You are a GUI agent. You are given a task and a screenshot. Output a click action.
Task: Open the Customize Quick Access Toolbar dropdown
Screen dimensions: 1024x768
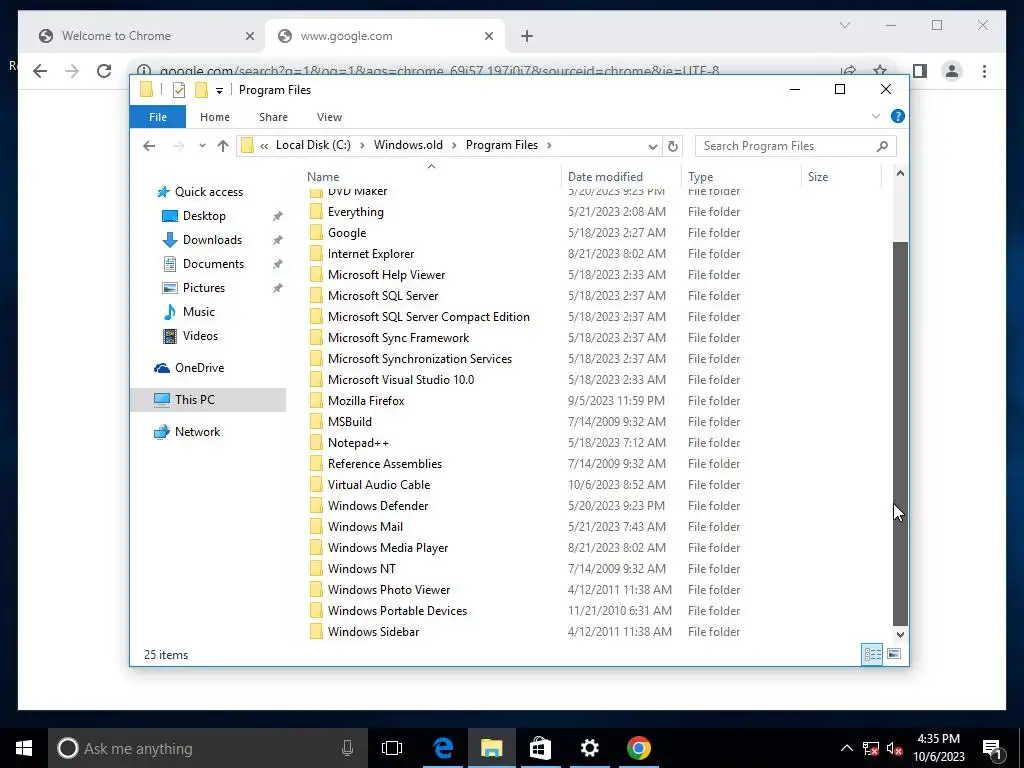[219, 91]
